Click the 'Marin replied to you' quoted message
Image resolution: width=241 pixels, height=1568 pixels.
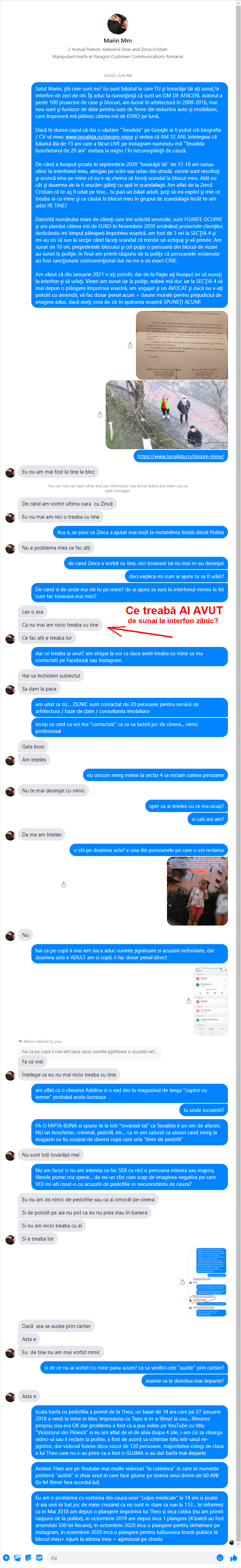pyautogui.click(x=90, y=1051)
